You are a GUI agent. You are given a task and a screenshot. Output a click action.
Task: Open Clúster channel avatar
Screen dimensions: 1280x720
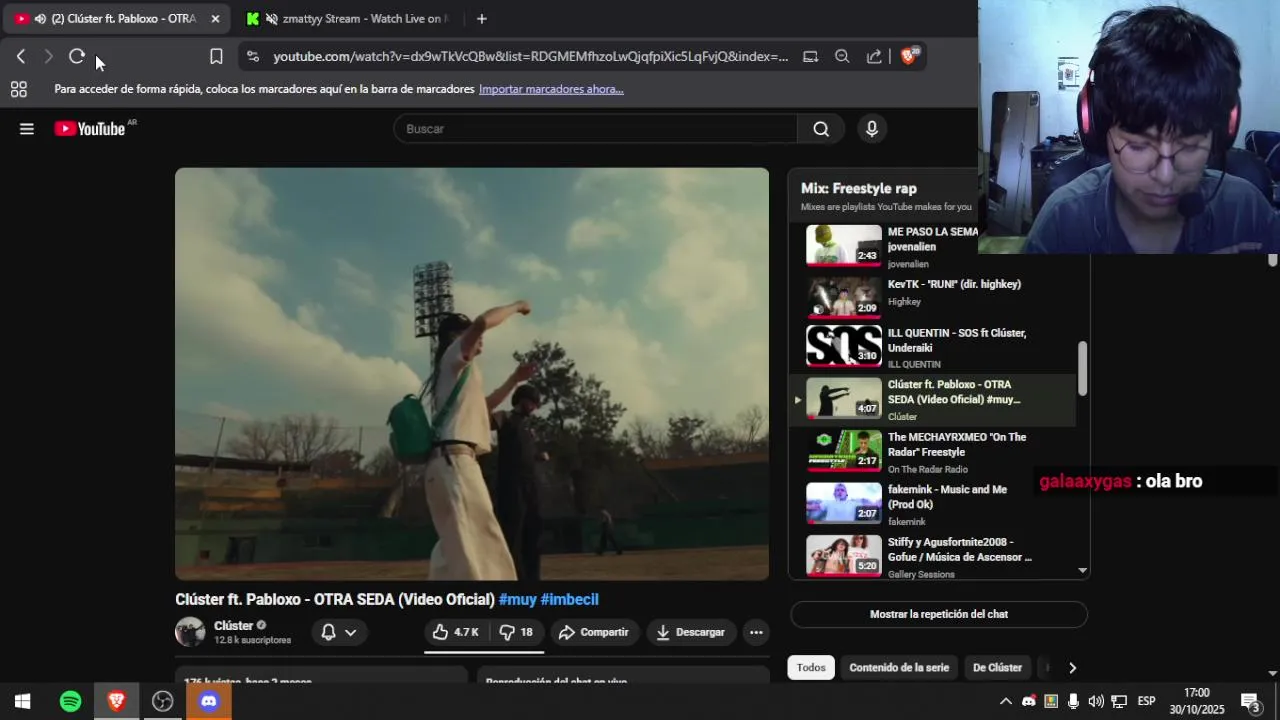click(190, 632)
